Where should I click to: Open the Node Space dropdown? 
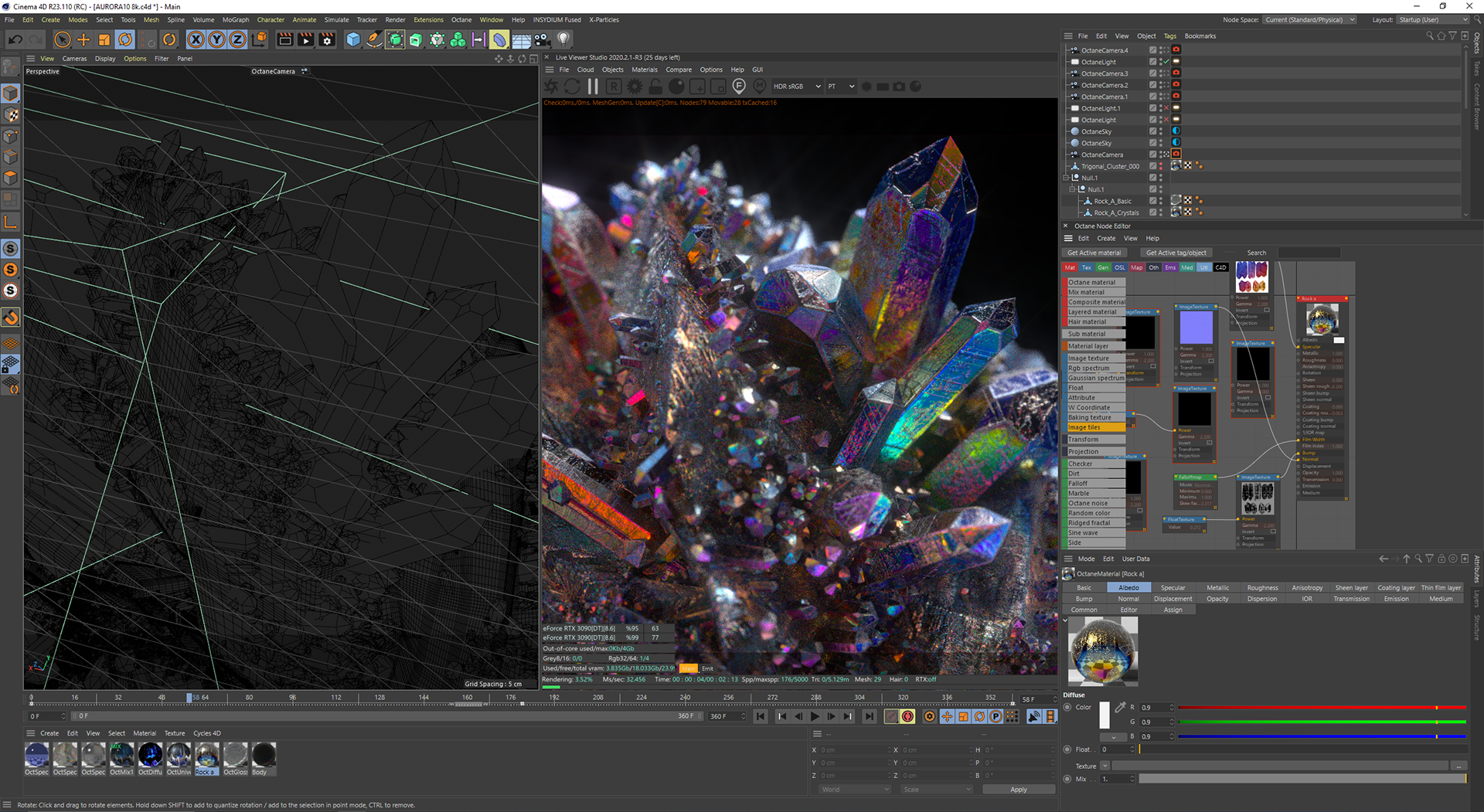pyautogui.click(x=1310, y=20)
